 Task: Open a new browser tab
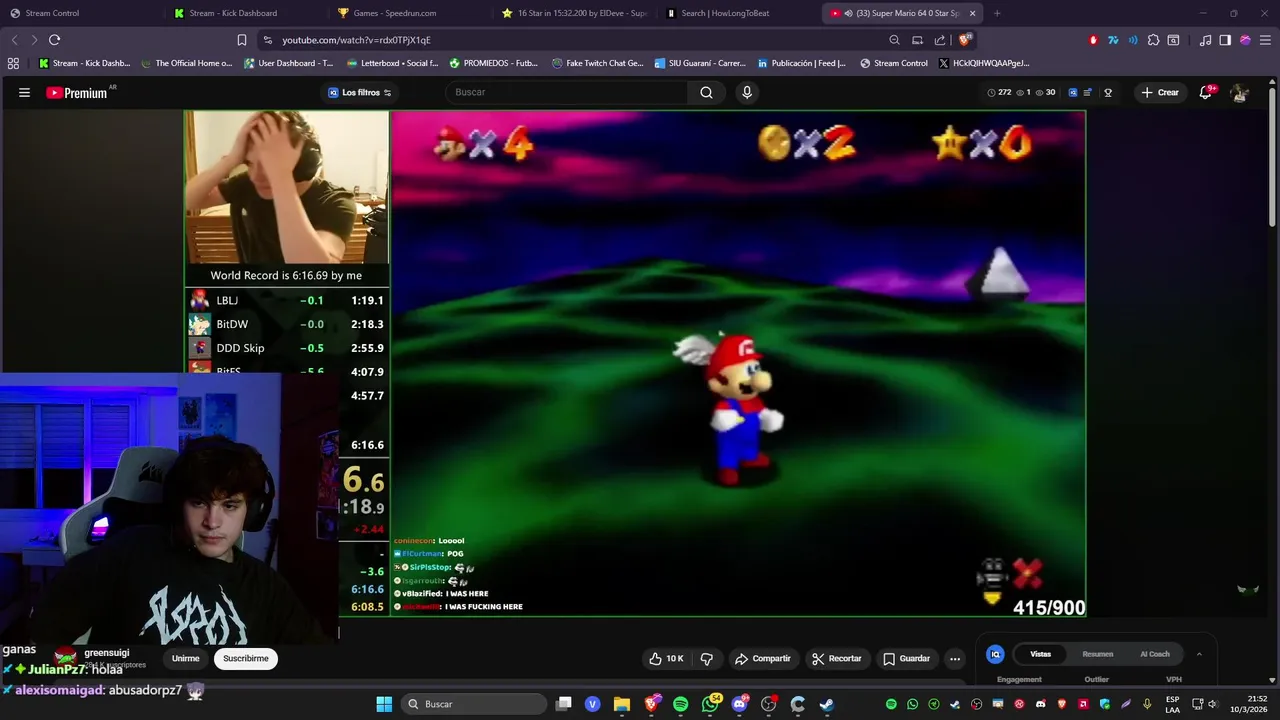(x=997, y=13)
